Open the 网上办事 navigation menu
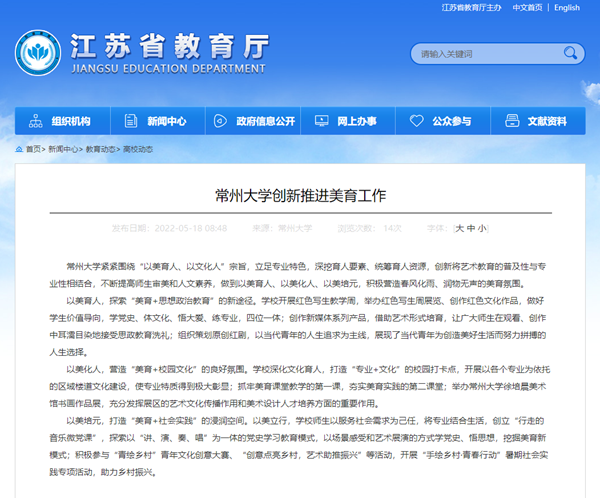Viewport: 600px width, 498px height. [x=356, y=122]
